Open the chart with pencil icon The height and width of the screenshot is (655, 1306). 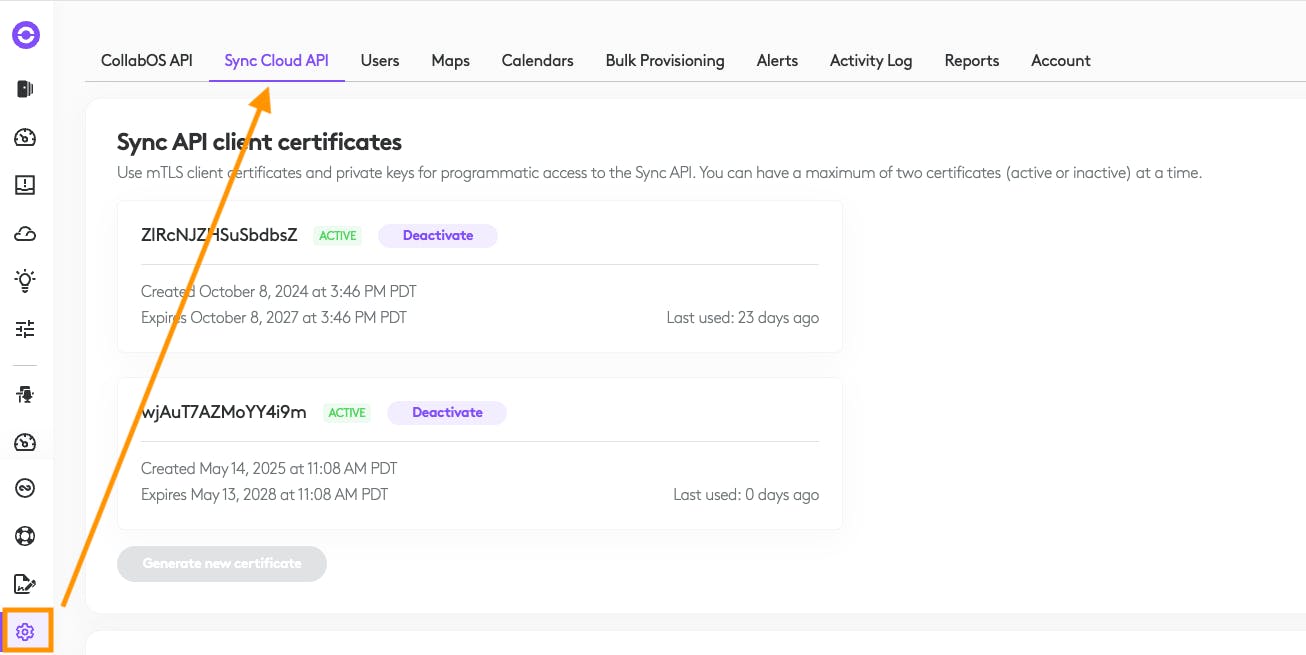26,584
